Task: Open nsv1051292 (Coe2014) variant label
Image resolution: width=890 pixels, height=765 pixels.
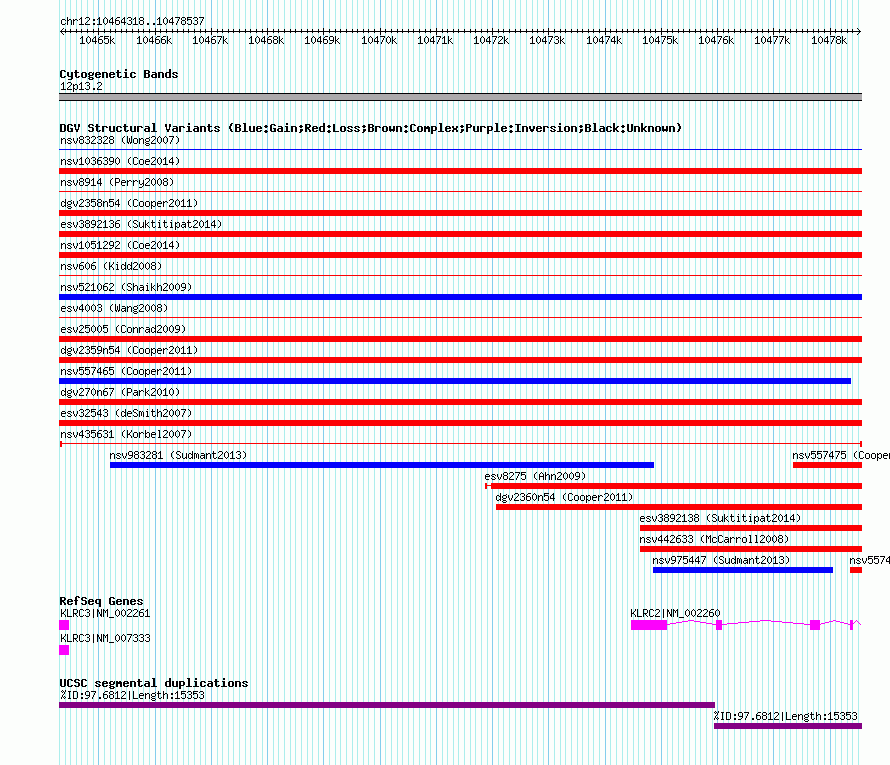Action: pos(120,245)
